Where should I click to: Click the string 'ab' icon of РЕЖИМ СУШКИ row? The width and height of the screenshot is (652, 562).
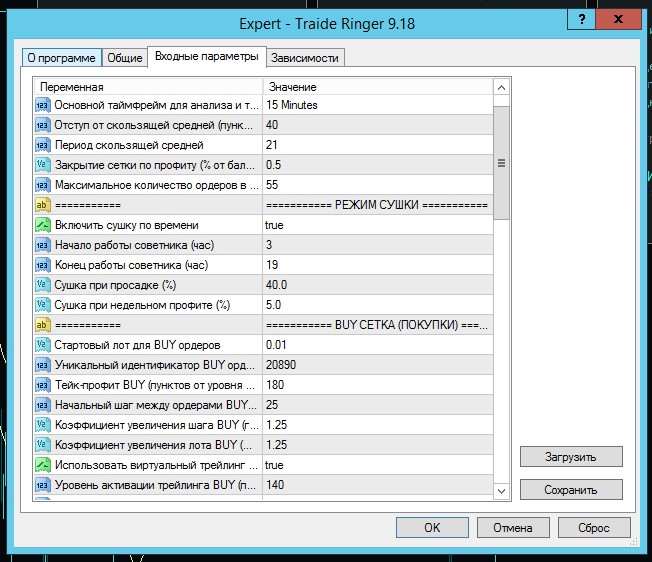[x=42, y=205]
